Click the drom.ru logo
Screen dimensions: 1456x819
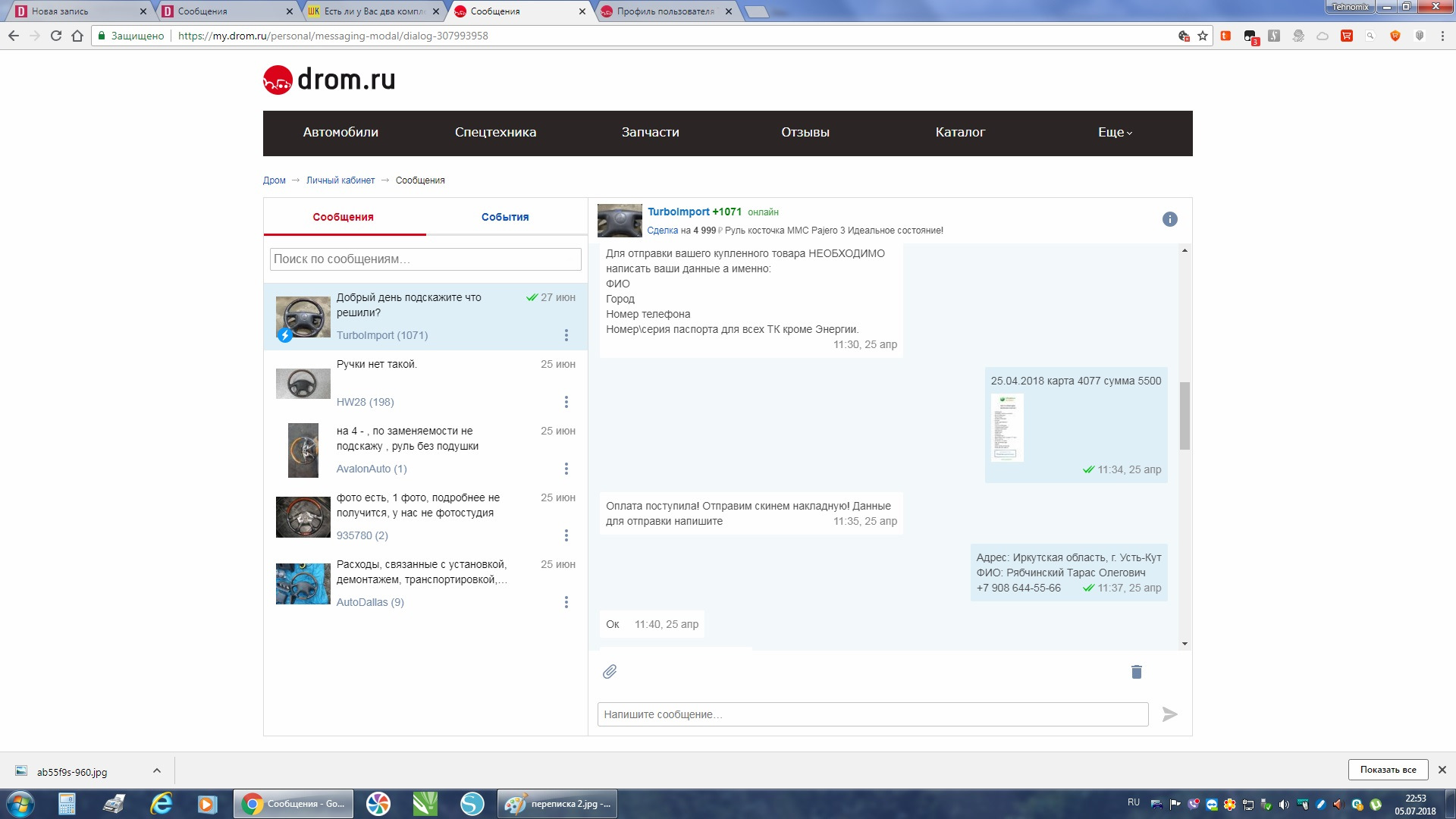click(330, 80)
